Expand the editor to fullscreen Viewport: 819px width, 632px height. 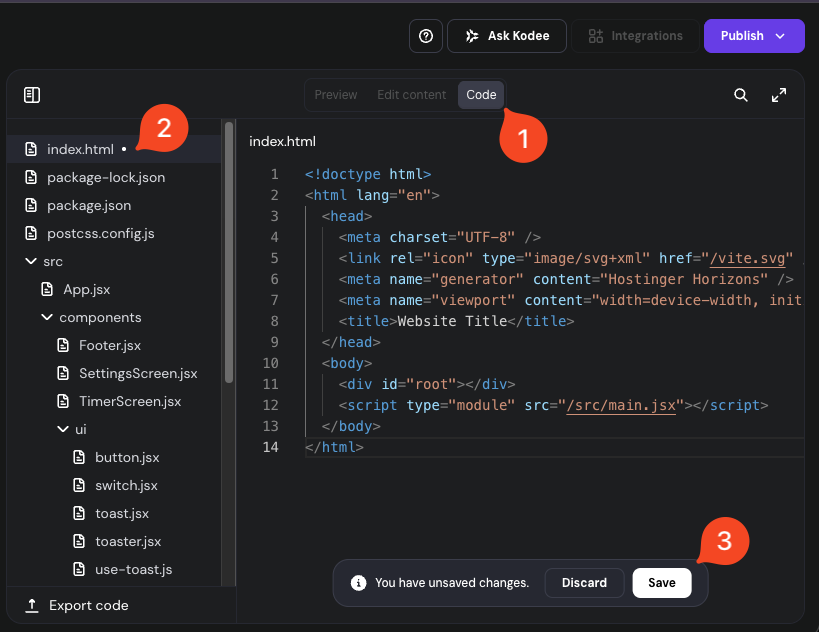pos(779,95)
